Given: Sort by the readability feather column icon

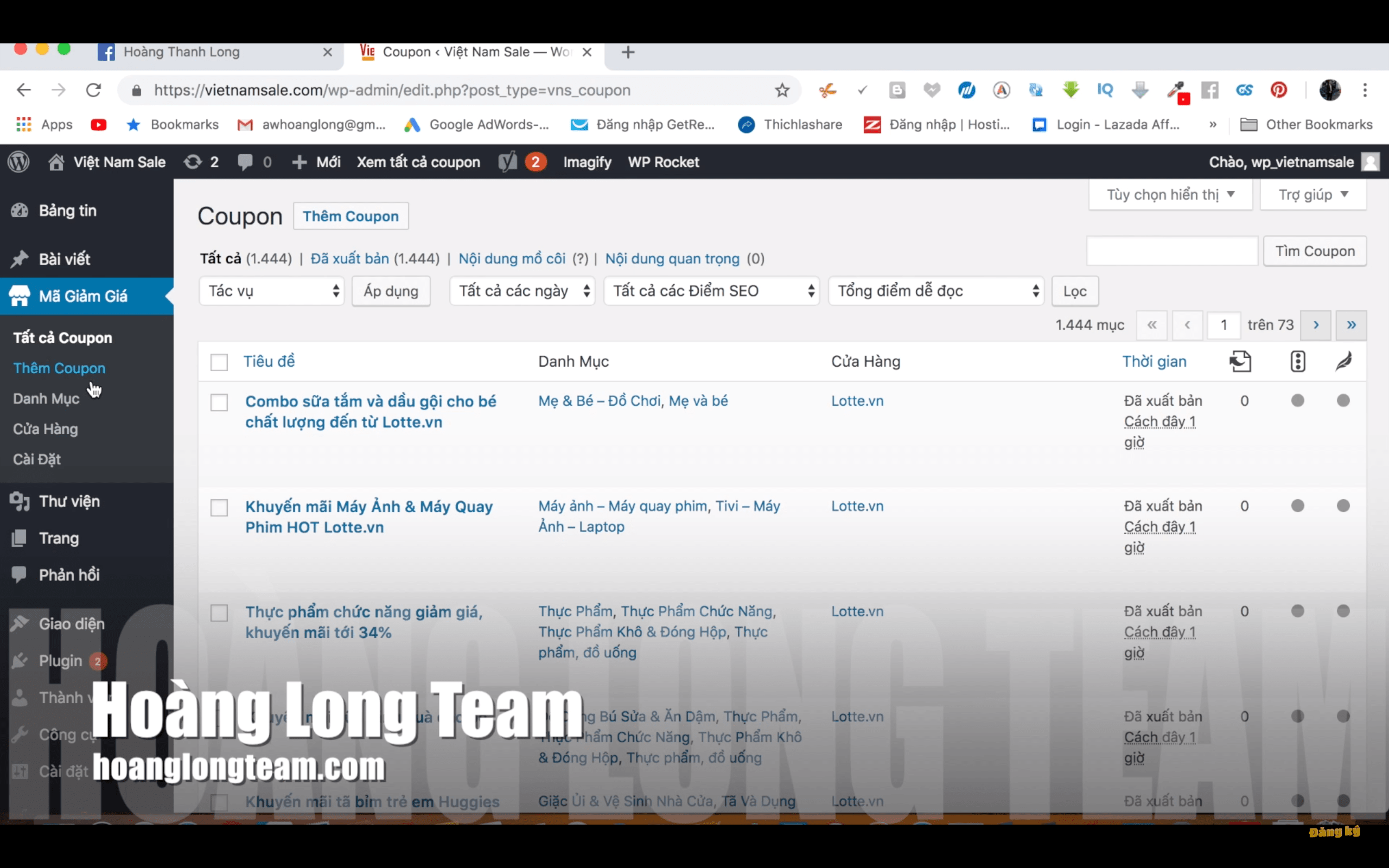Looking at the screenshot, I should (x=1343, y=361).
